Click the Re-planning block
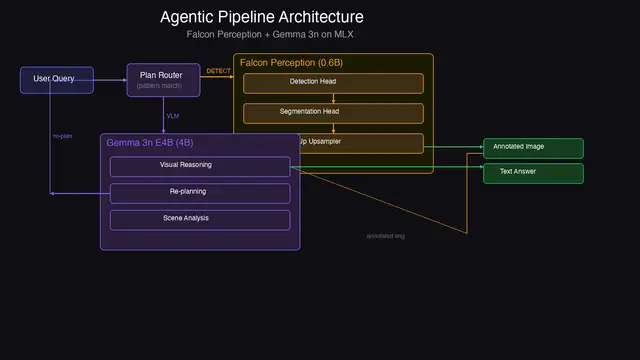This screenshot has height=360, width=640. (200, 193)
